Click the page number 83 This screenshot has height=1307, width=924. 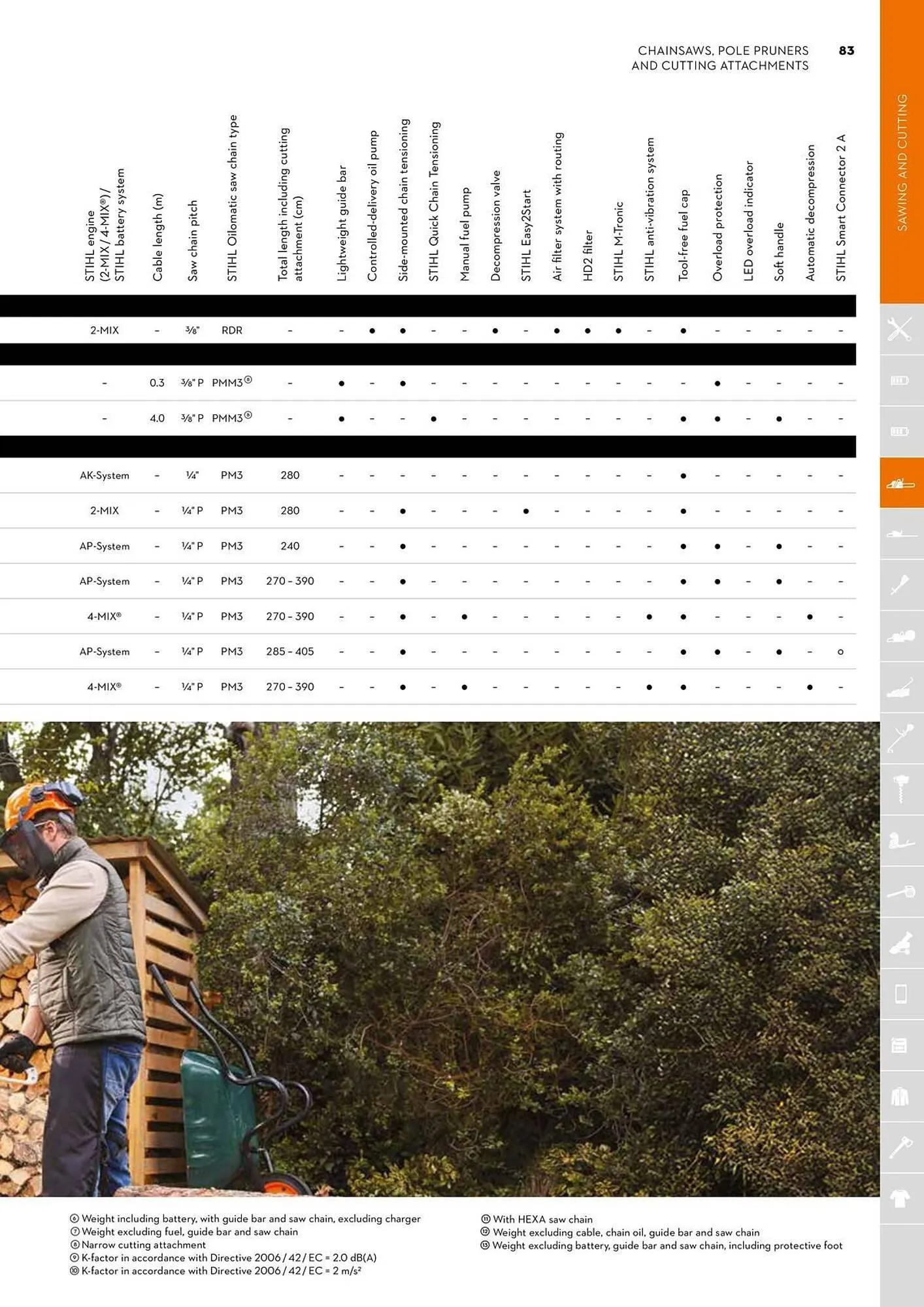(x=846, y=51)
